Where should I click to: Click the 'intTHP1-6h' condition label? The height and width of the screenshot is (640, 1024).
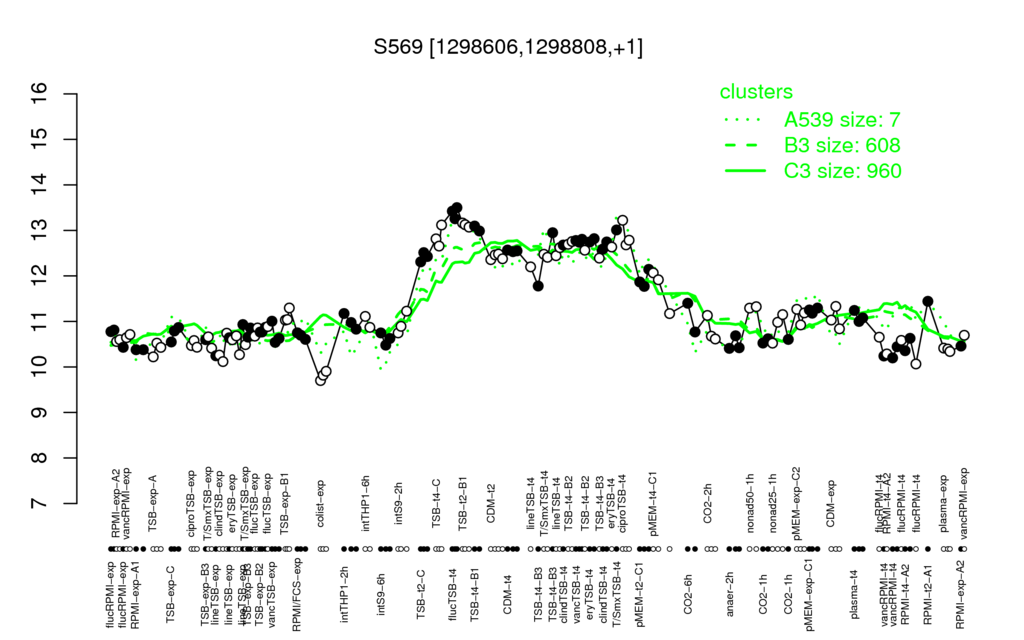pos(366,502)
